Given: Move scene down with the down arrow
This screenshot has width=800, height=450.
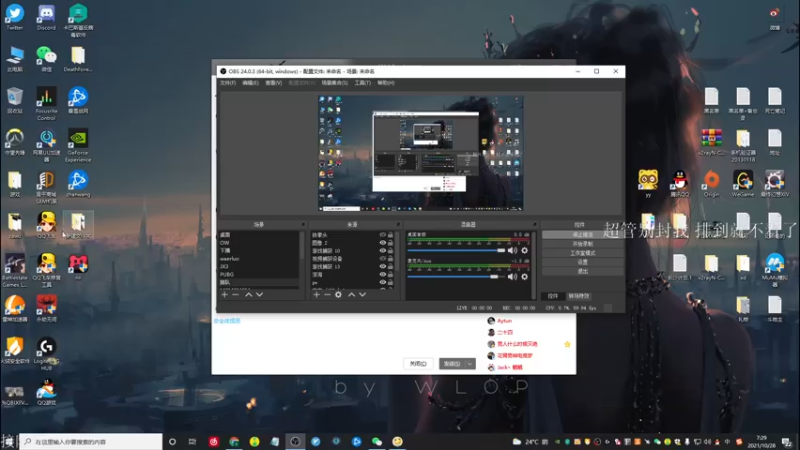Looking at the screenshot, I should coord(260,294).
